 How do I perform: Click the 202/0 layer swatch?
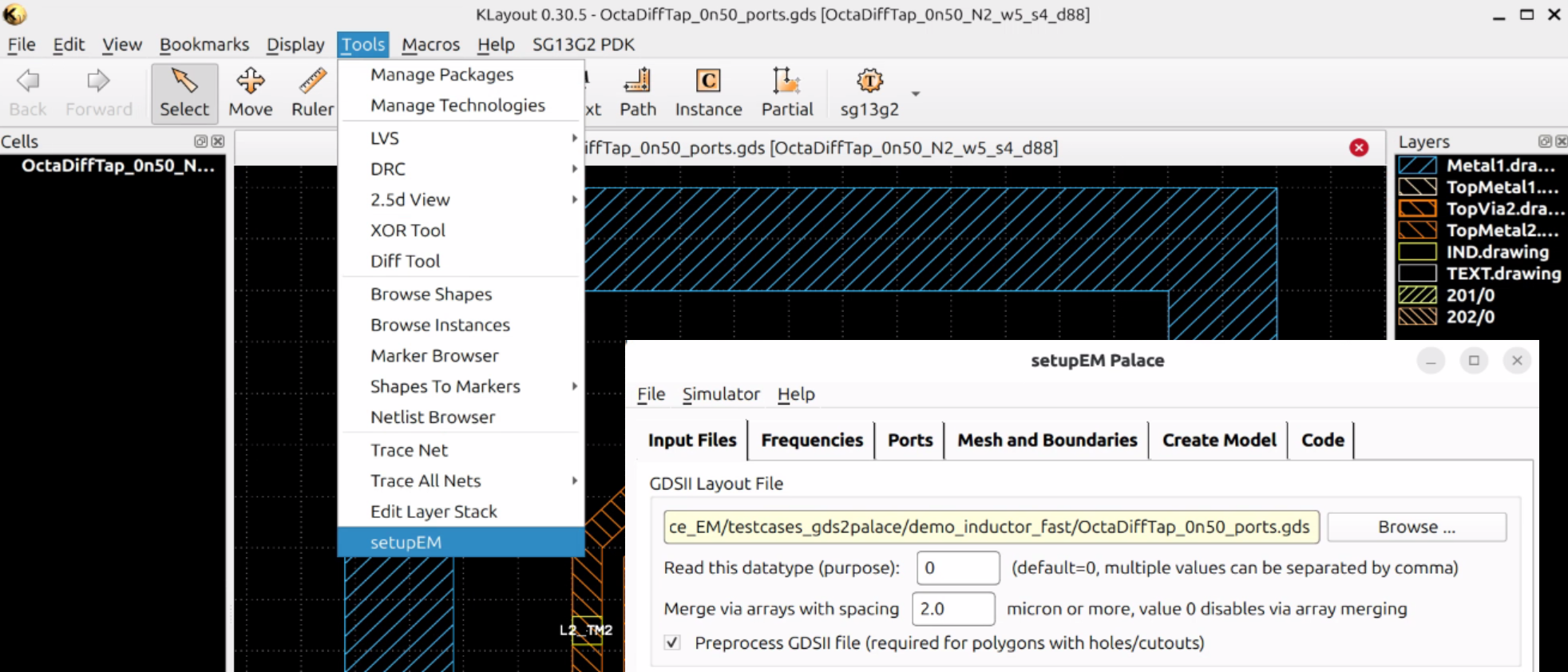click(1418, 316)
